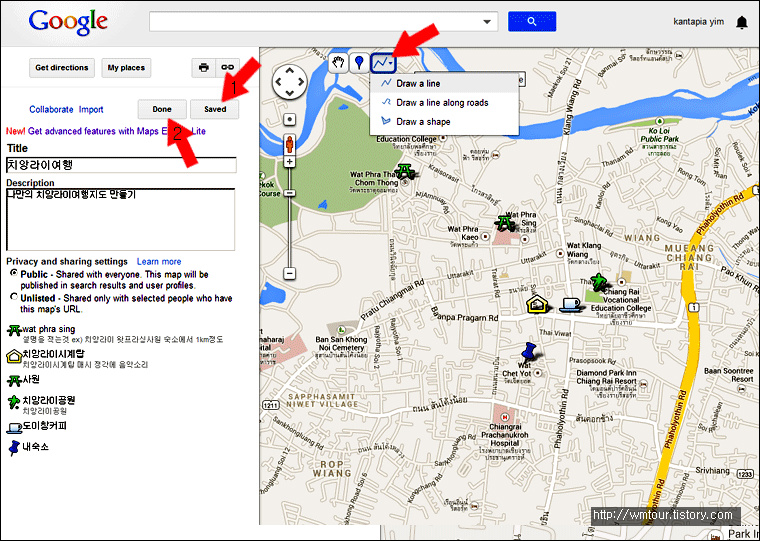Viewport: 760px width, 541px height.
Task: Edit the map Title field
Action: pyautogui.click(x=121, y=165)
